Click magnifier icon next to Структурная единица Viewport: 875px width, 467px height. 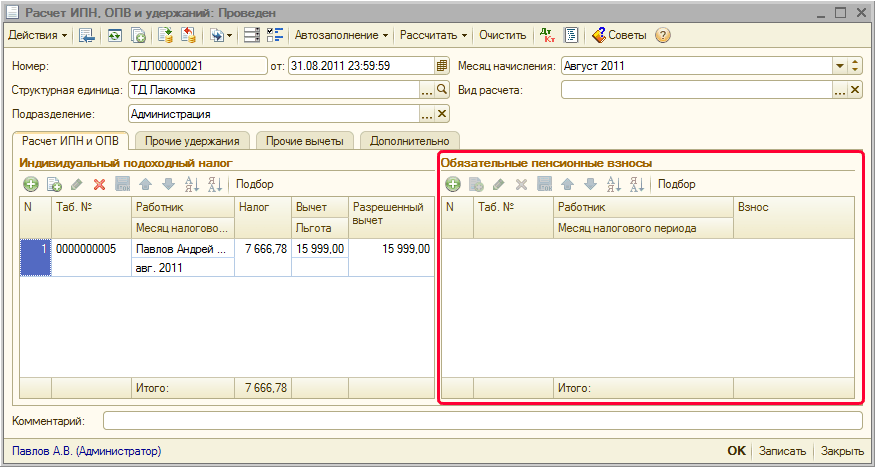442,90
